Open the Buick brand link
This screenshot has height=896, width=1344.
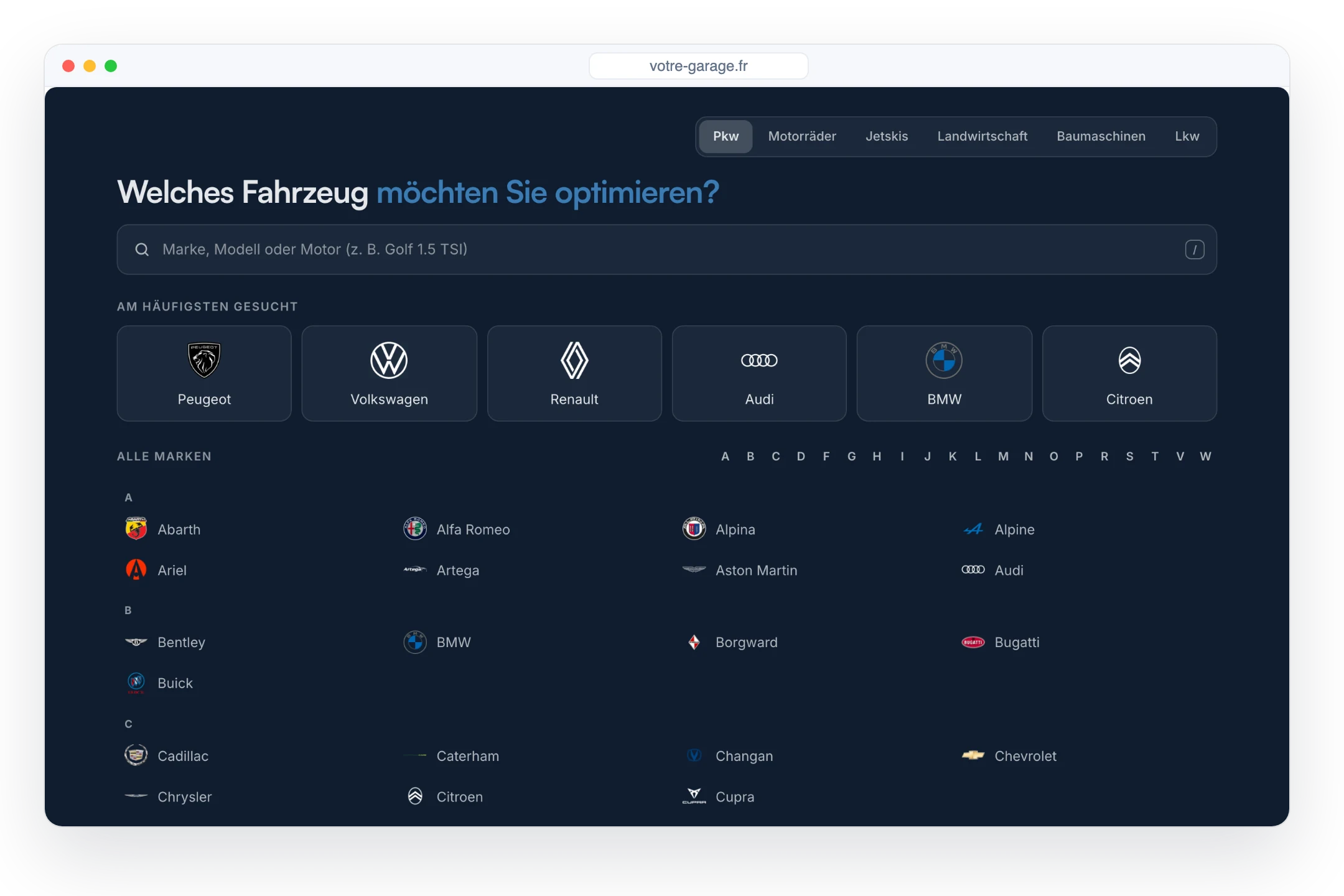tap(159, 683)
